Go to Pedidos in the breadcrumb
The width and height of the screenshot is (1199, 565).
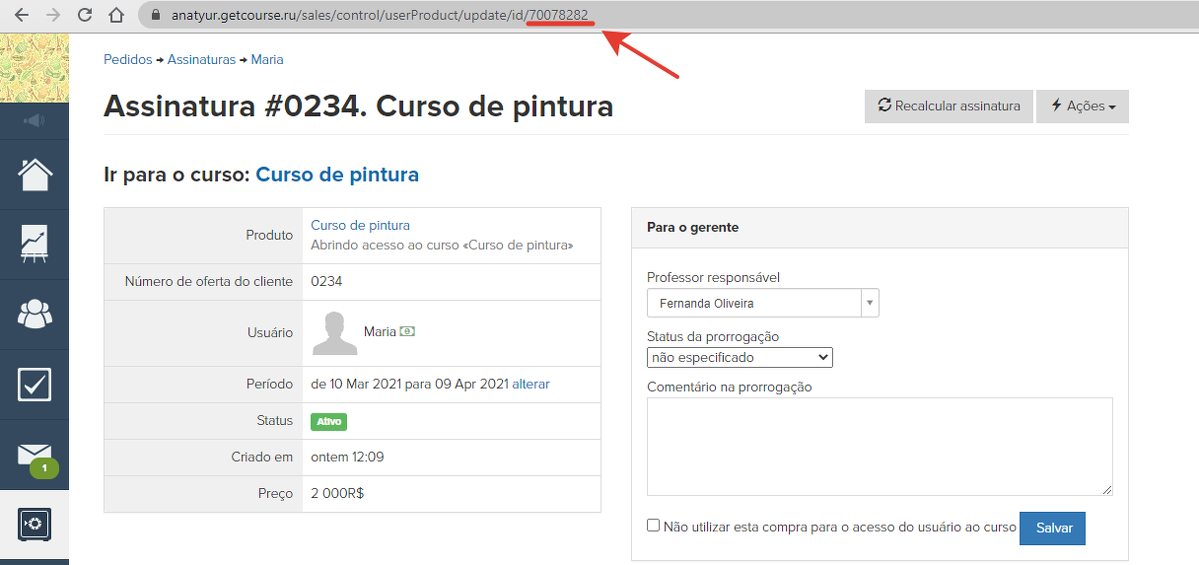(128, 60)
